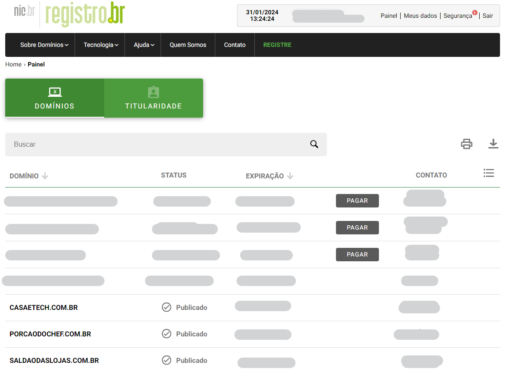The height and width of the screenshot is (375, 510).
Task: Click the PAGAR button in the first row
Action: click(357, 201)
